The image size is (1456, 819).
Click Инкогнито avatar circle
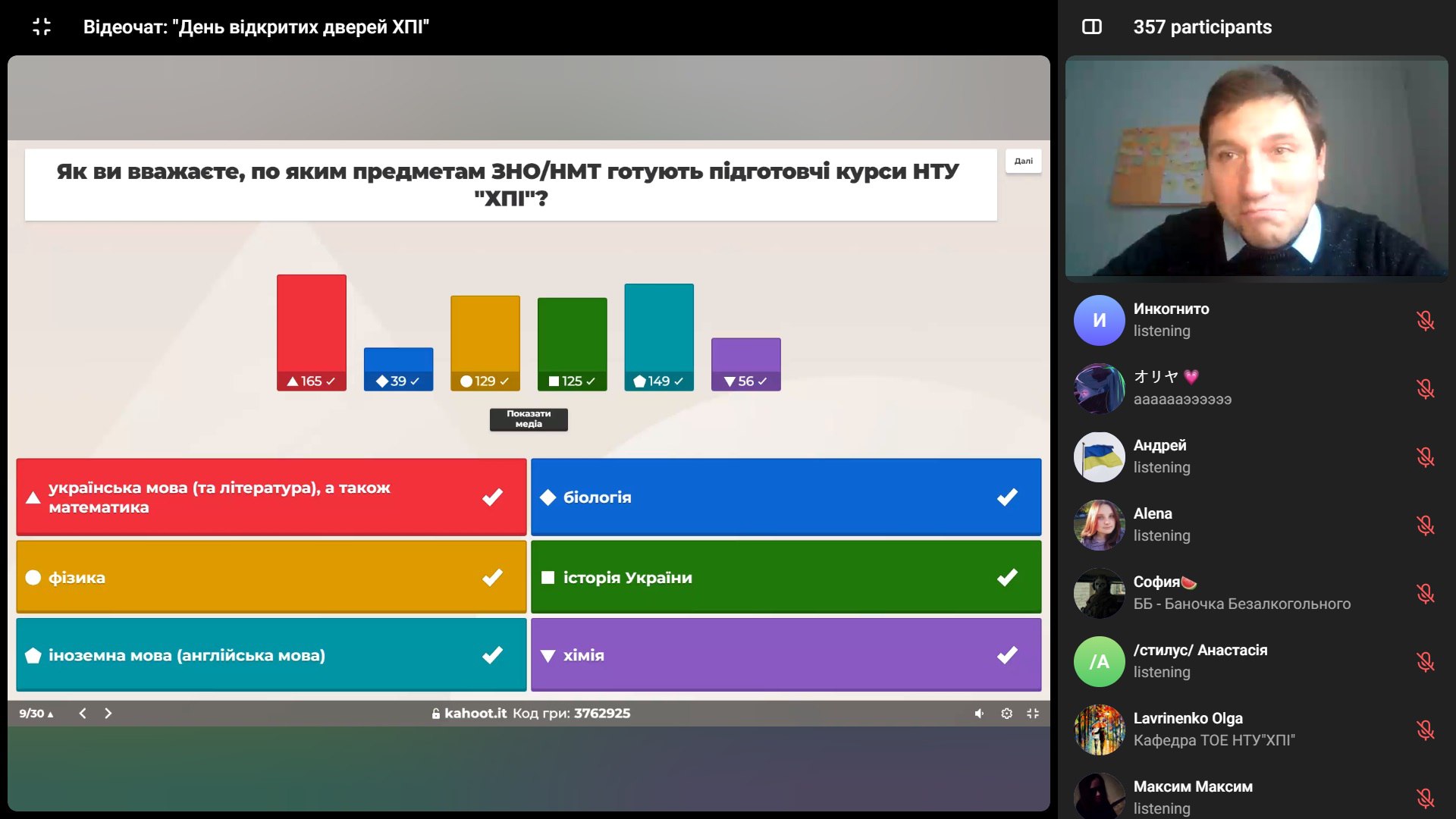[x=1099, y=320]
